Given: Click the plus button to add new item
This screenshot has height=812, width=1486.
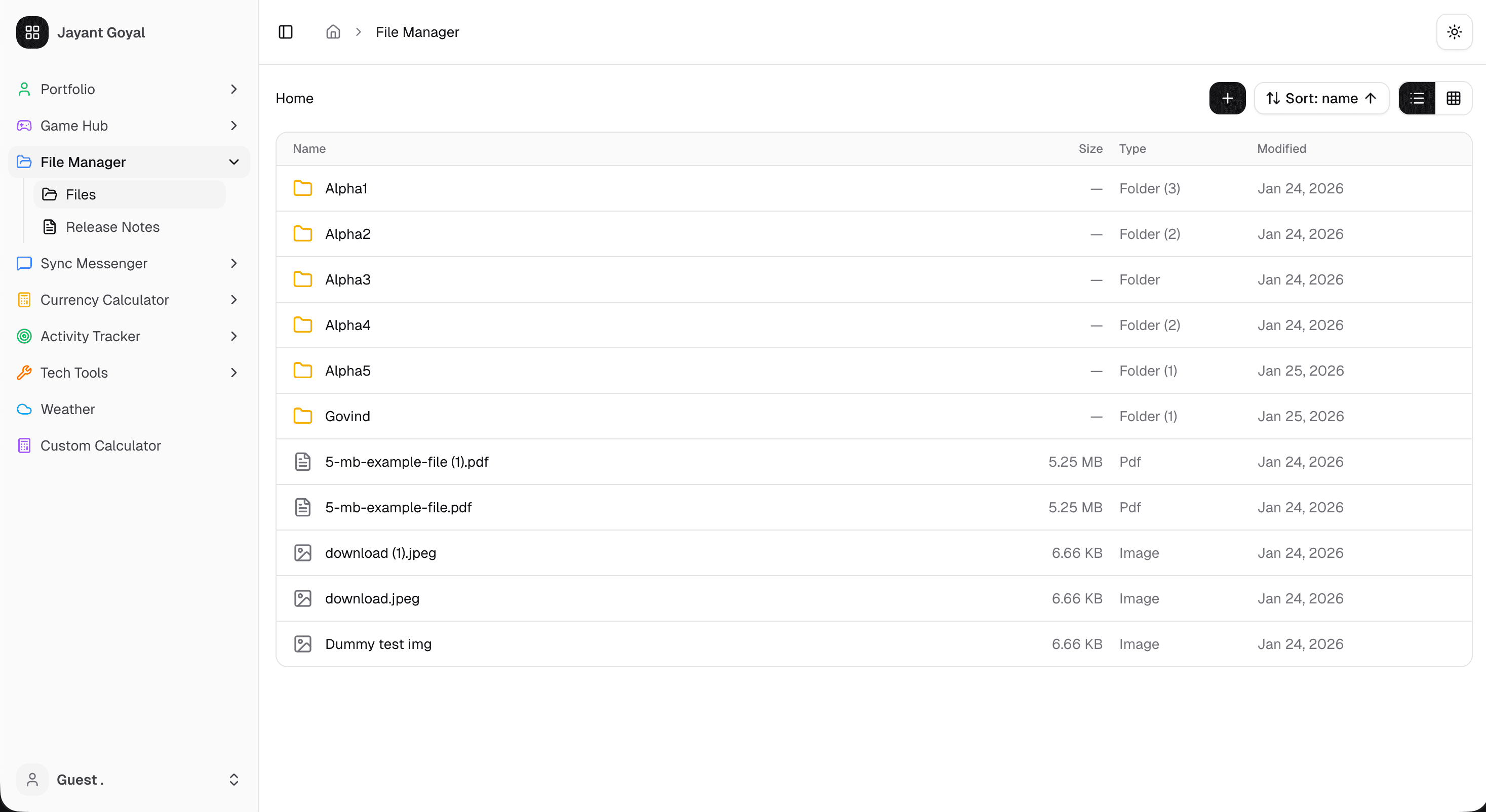Looking at the screenshot, I should (1227, 98).
